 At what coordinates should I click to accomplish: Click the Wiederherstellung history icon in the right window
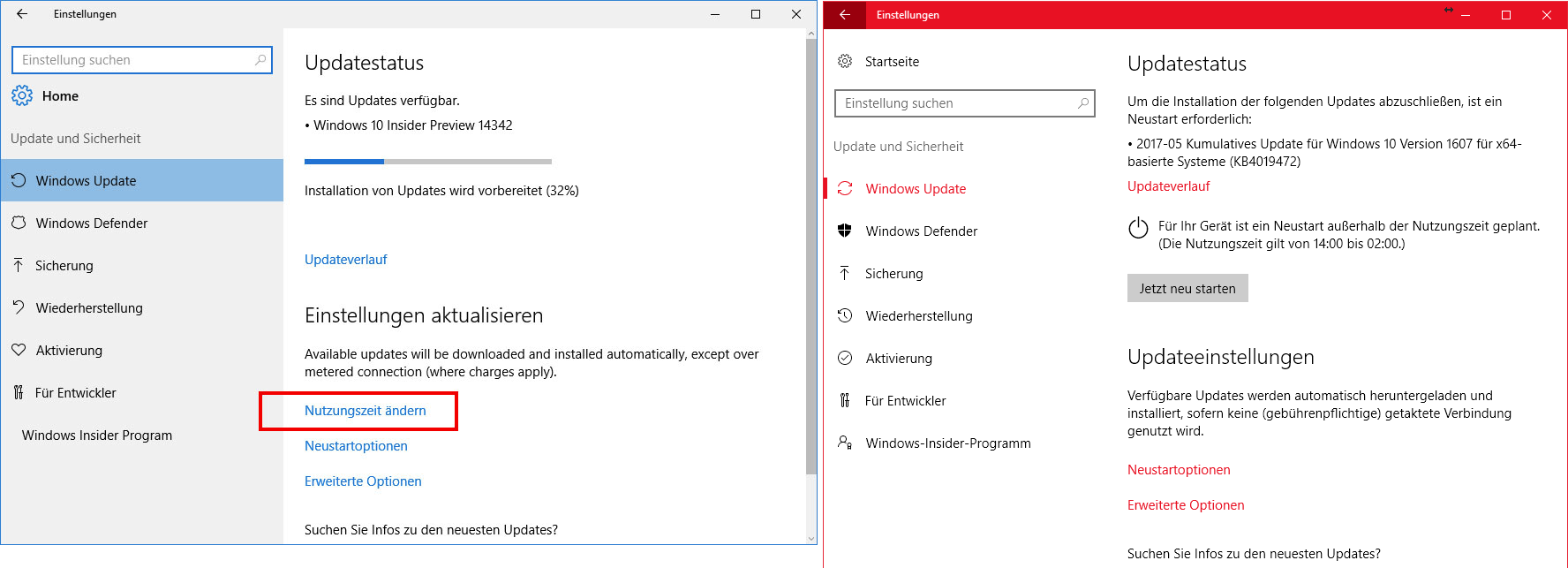(845, 315)
